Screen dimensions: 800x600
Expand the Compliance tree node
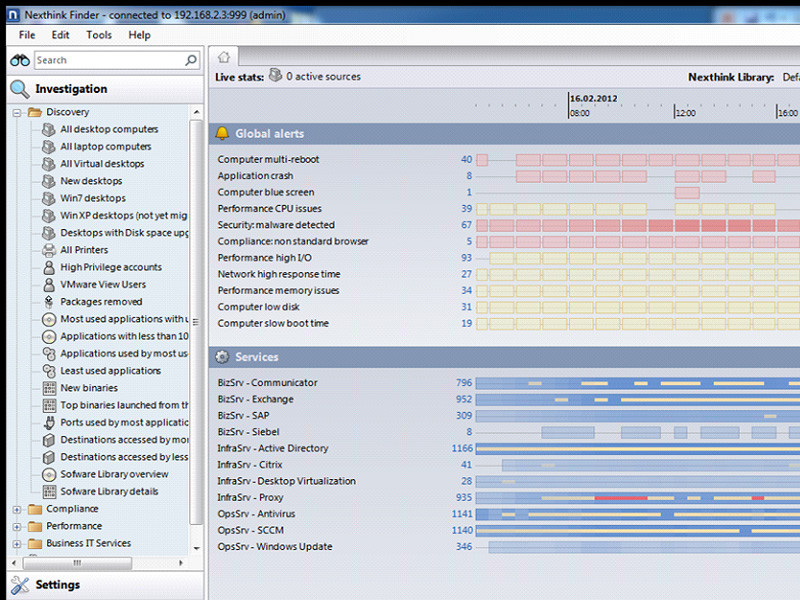click(17, 510)
